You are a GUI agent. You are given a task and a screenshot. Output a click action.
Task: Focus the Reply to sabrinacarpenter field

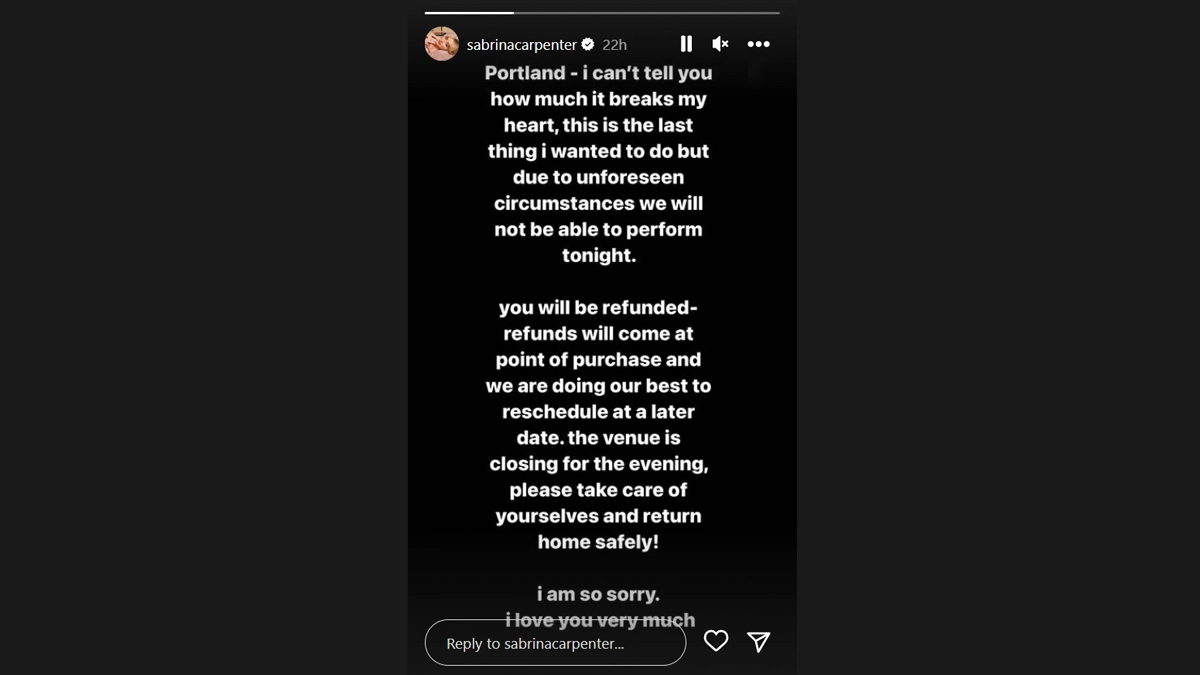[555, 643]
